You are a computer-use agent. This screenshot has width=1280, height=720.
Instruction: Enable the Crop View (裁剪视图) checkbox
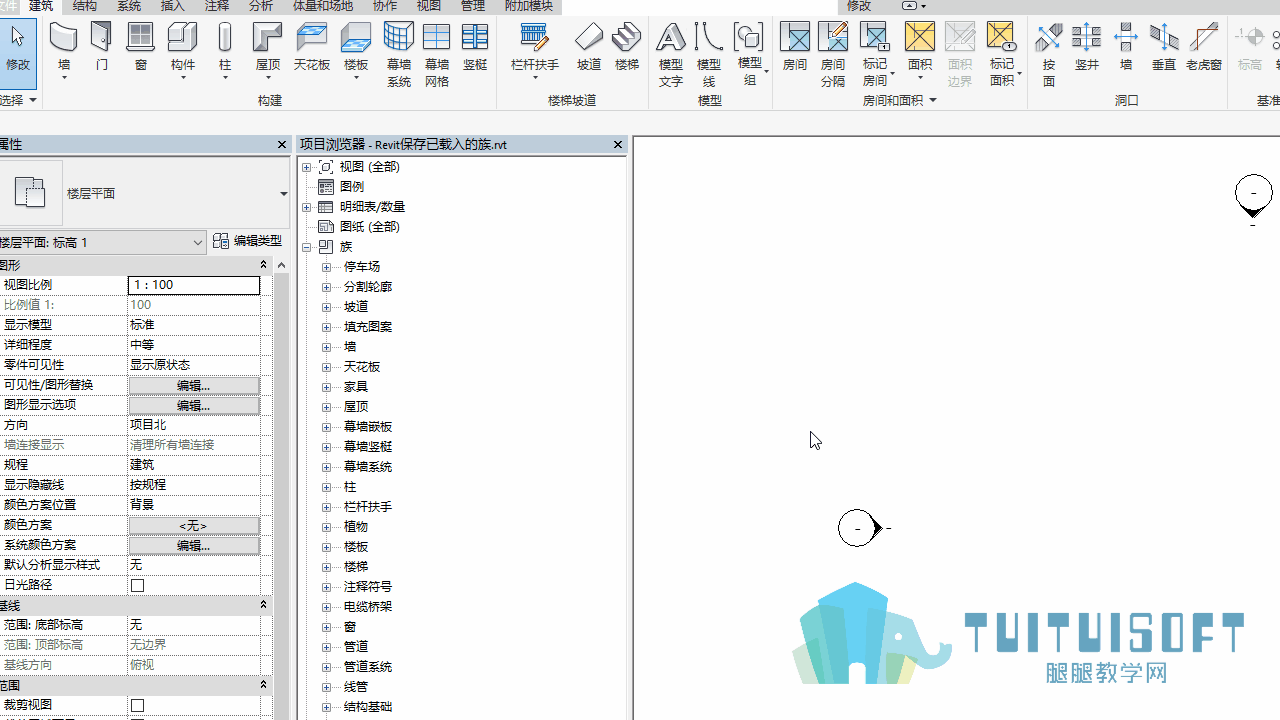tap(138, 705)
